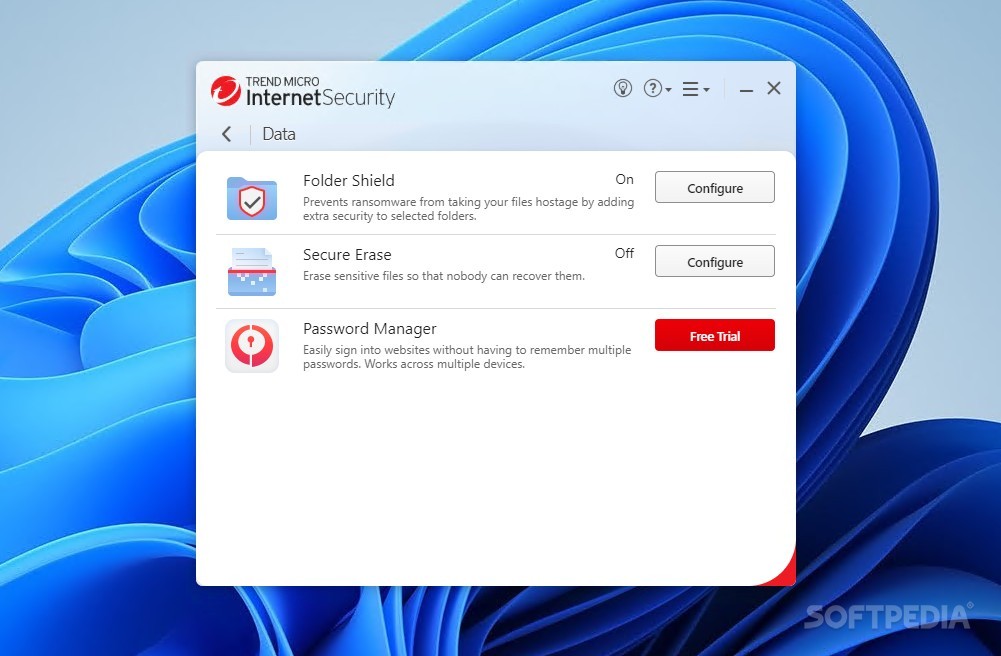Screen dimensions: 1001x656
Task: Click the Folder Shield On status
Action: point(624,179)
